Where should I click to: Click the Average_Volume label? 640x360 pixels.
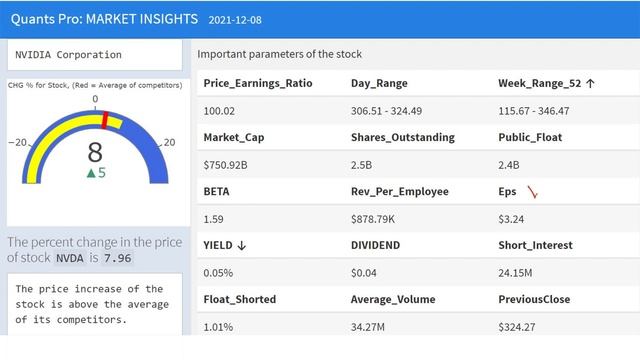(x=393, y=300)
